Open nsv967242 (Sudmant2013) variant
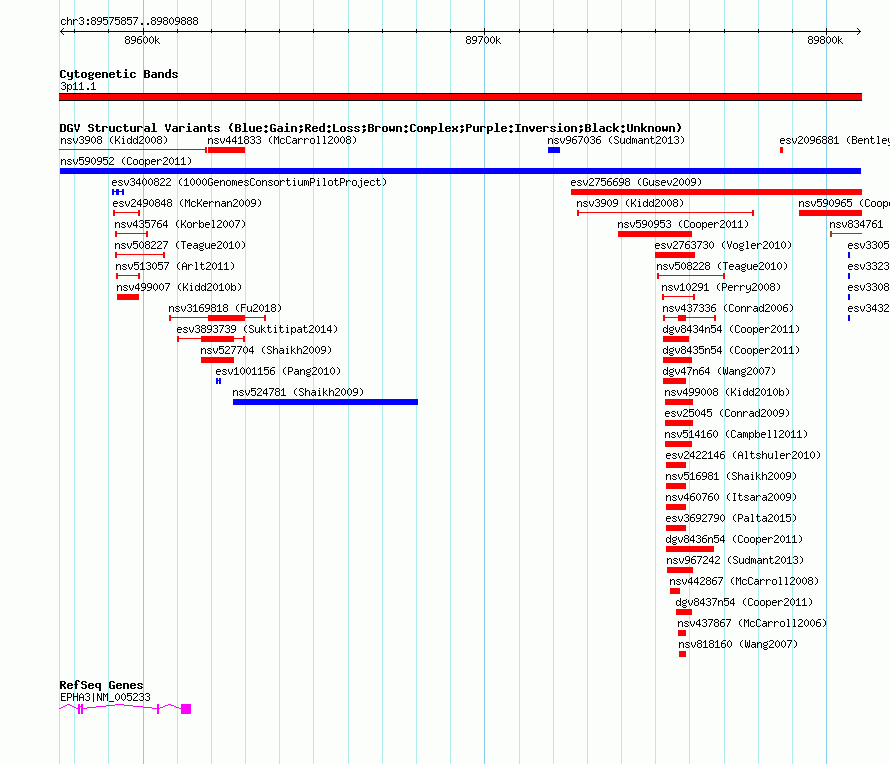The image size is (890, 764). [735, 560]
